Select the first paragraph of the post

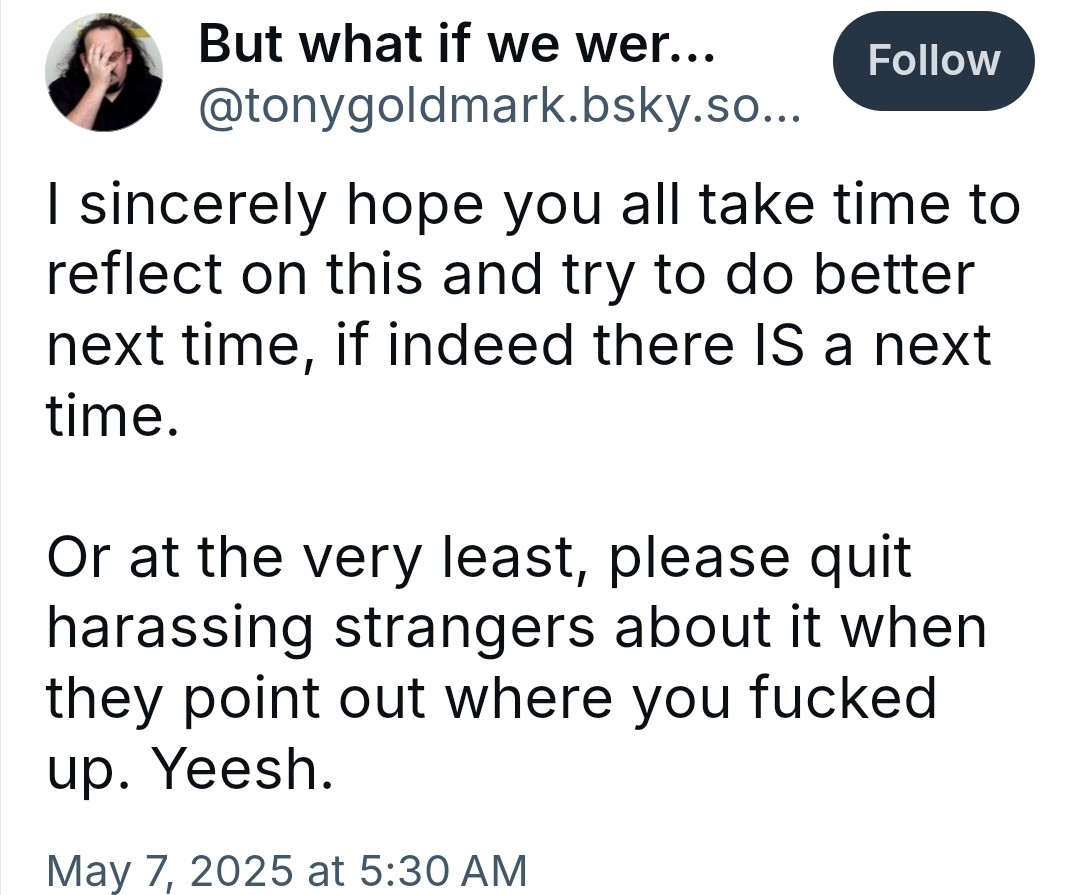tap(533, 310)
